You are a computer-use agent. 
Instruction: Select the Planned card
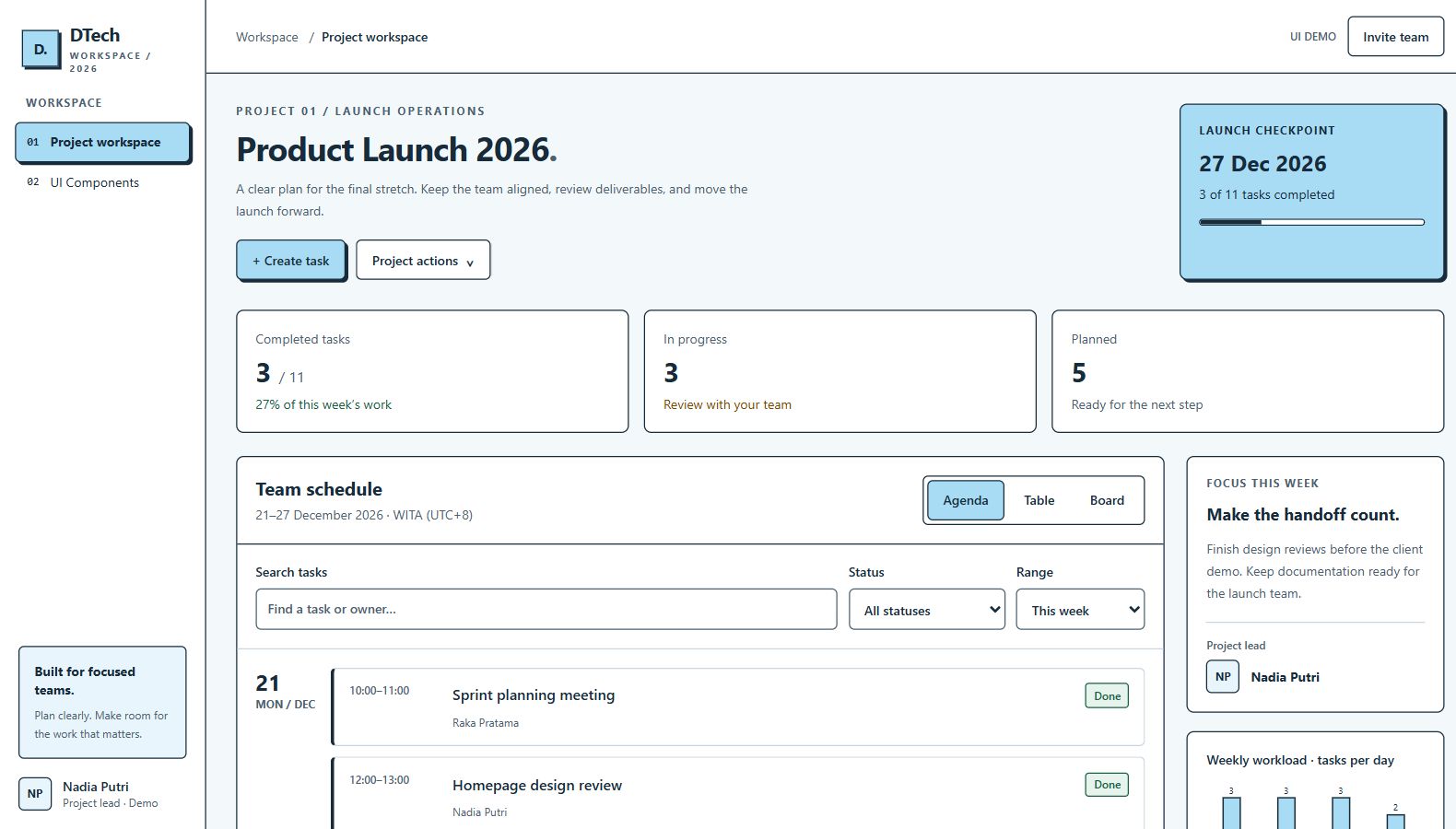pyautogui.click(x=1248, y=371)
